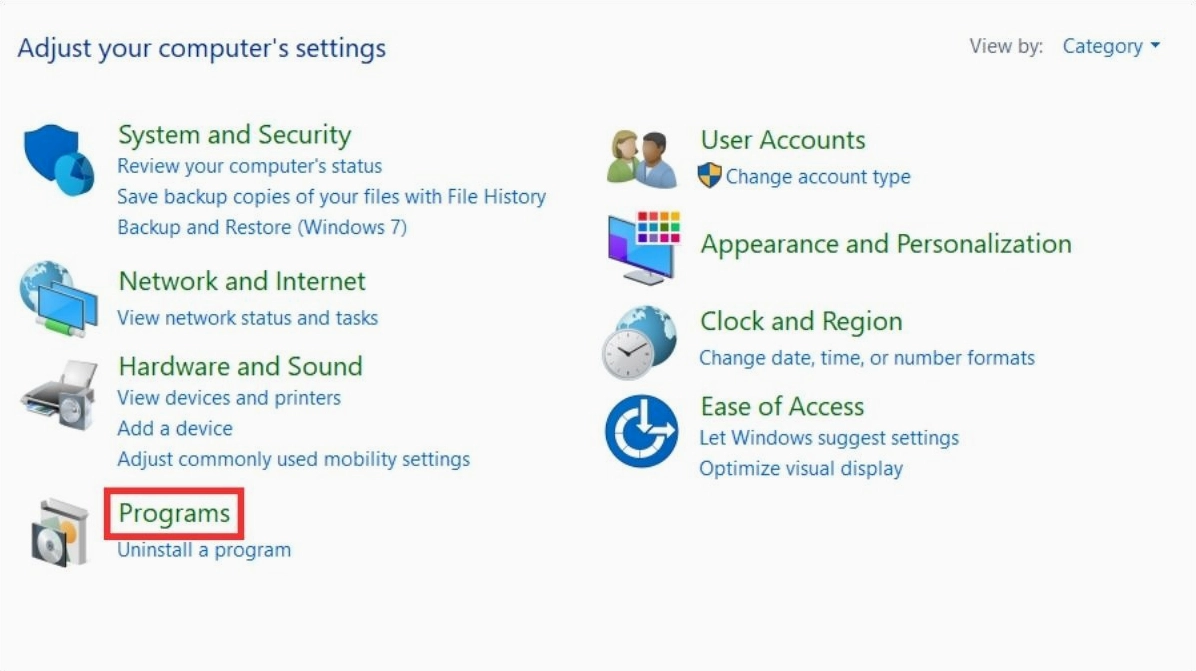Select Save backup copies with File History
Screen dimensions: 1196x671
tap(331, 197)
